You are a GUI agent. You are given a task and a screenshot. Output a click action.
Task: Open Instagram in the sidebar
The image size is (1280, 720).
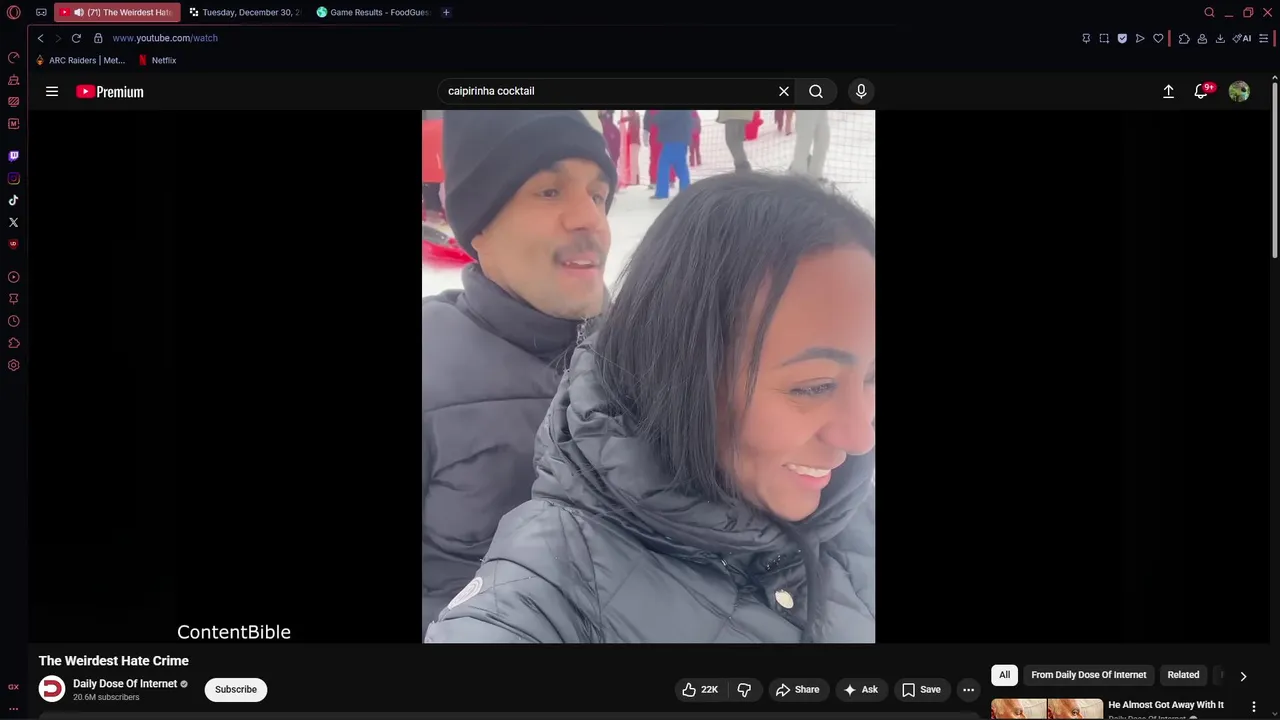click(x=13, y=178)
